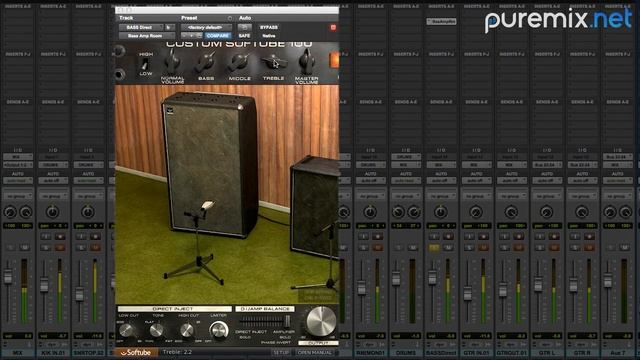Click the COMPARE button
The image size is (640, 360).
pyautogui.click(x=218, y=36)
